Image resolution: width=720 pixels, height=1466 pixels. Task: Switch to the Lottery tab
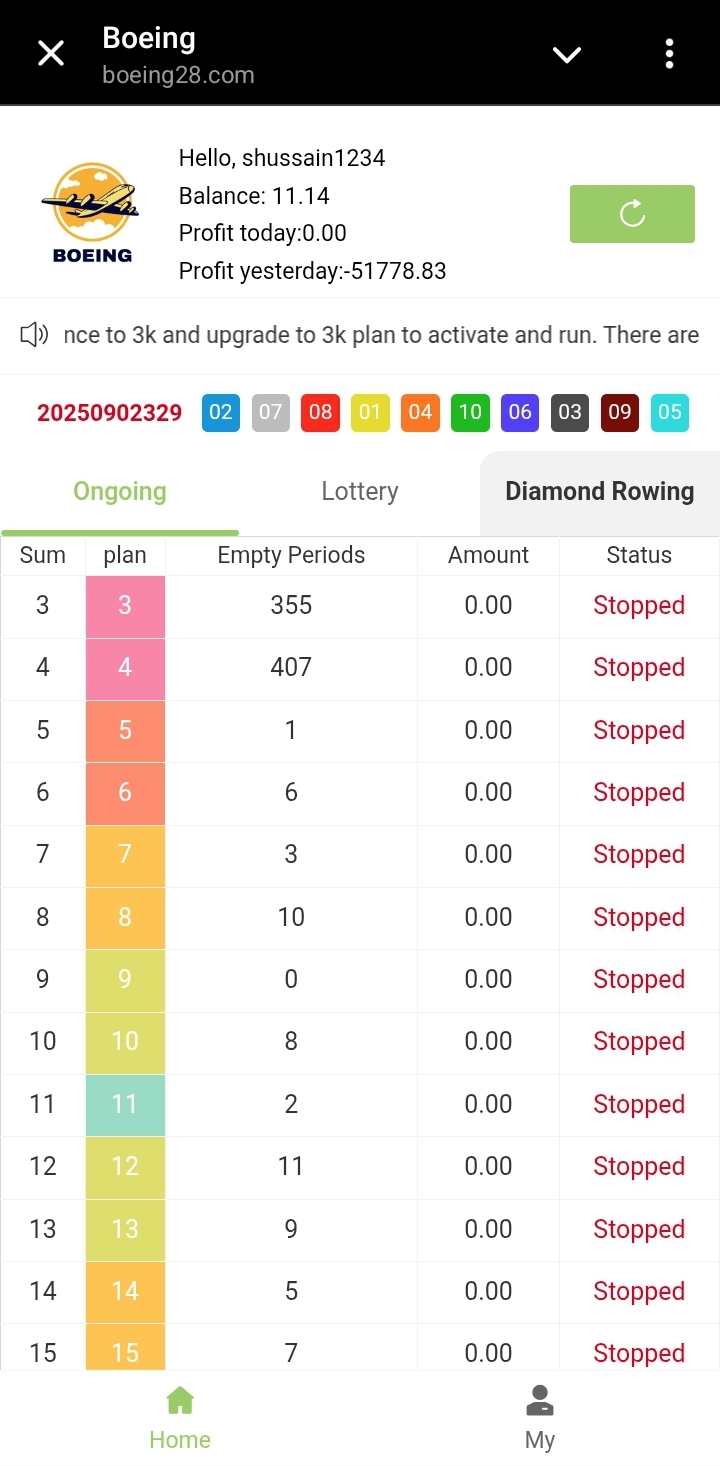coord(360,491)
